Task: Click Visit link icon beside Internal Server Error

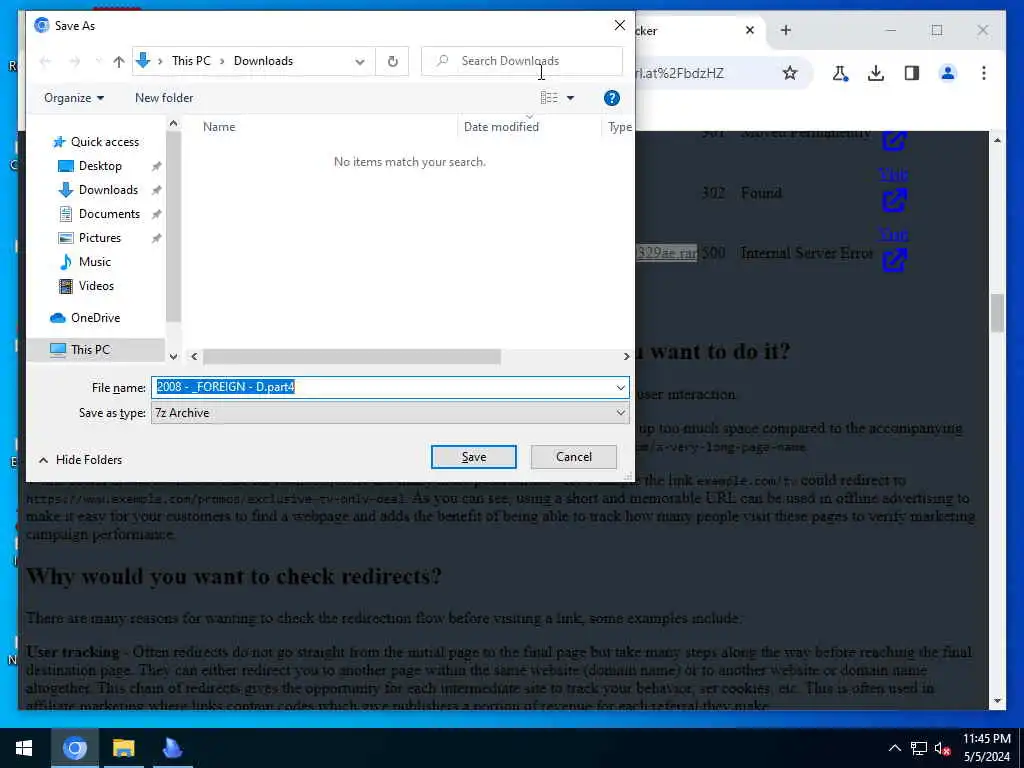Action: tap(894, 260)
